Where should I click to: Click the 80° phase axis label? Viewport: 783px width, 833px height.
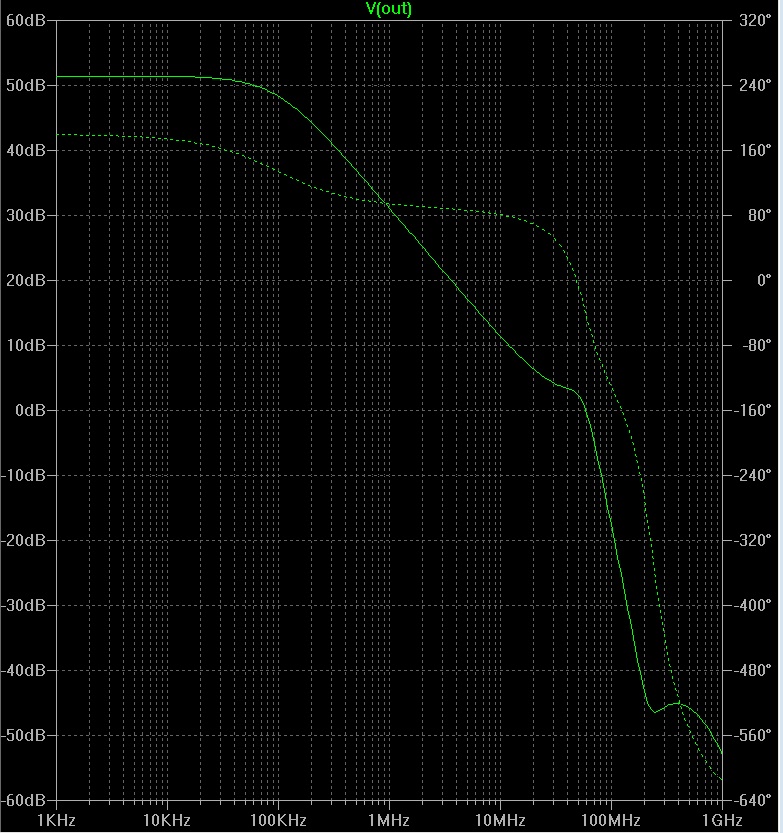760,216
